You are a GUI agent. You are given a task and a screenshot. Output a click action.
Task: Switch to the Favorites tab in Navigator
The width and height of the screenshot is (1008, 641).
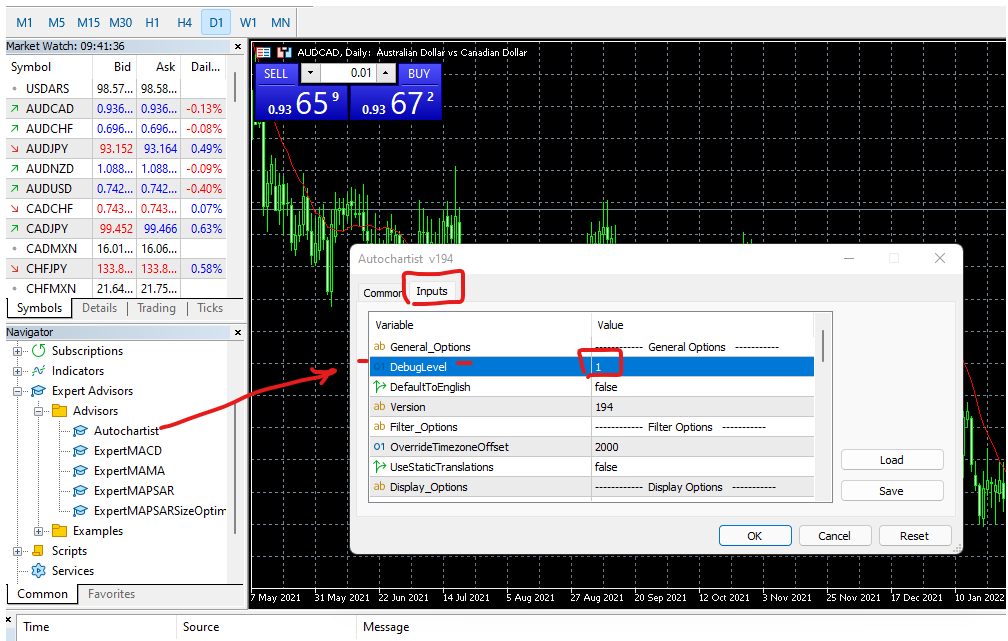(x=111, y=593)
